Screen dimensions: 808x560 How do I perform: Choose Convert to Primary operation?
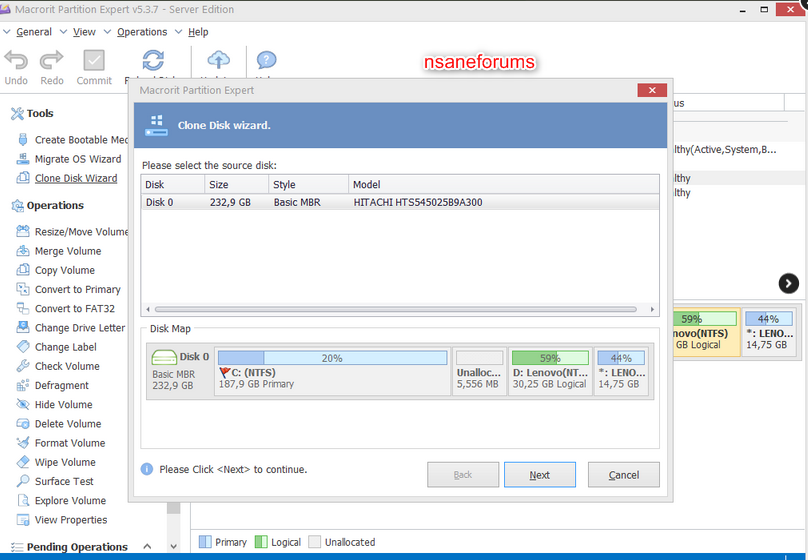[69, 290]
